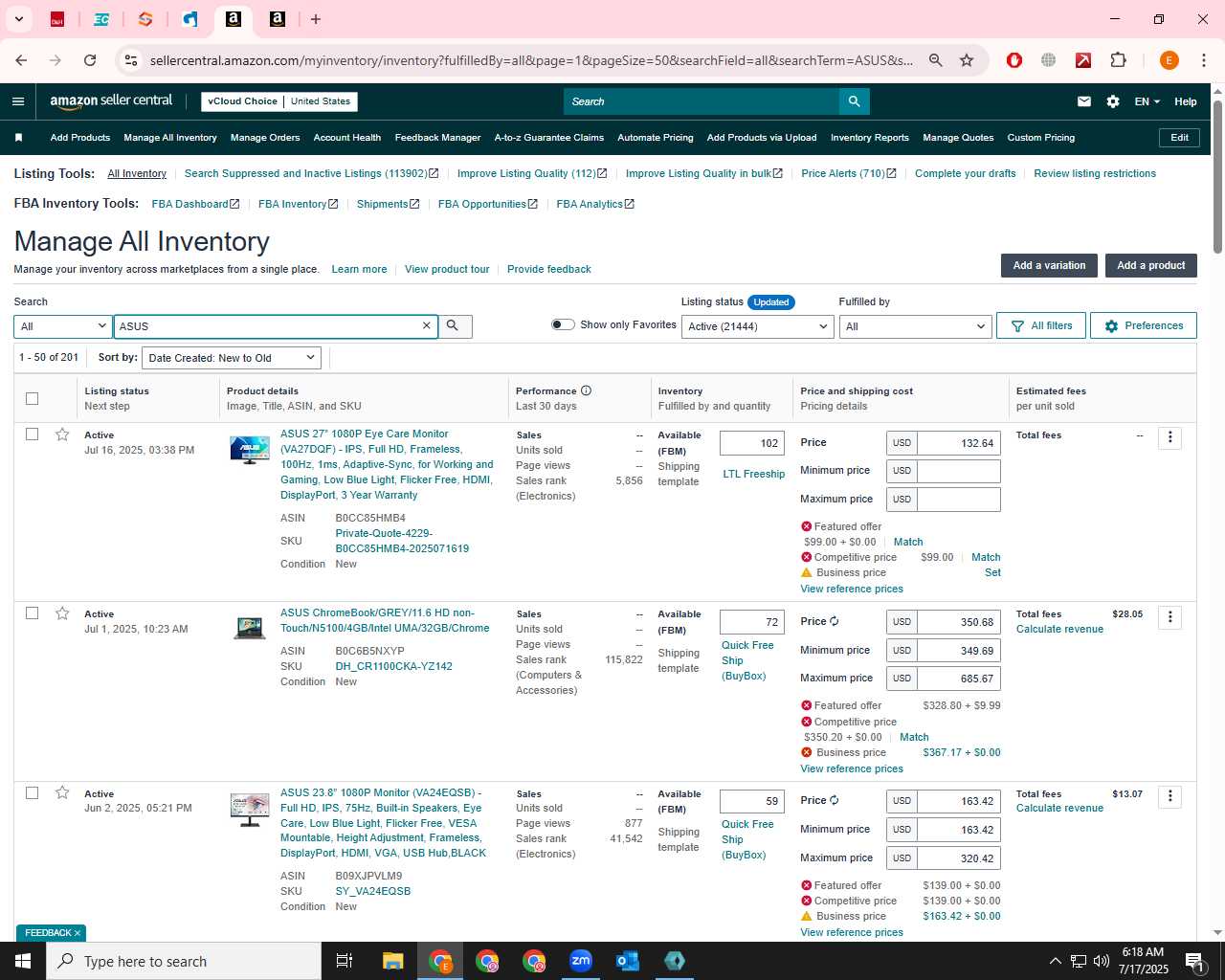Click refresh icon beside ChromeBook Price
The height and width of the screenshot is (980, 1225).
pyautogui.click(x=835, y=621)
